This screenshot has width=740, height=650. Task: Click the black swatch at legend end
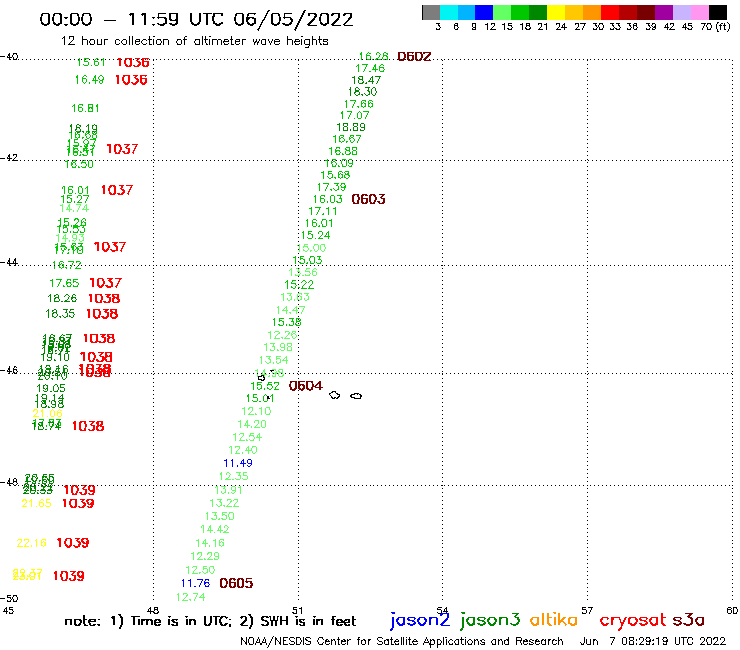coord(717,12)
